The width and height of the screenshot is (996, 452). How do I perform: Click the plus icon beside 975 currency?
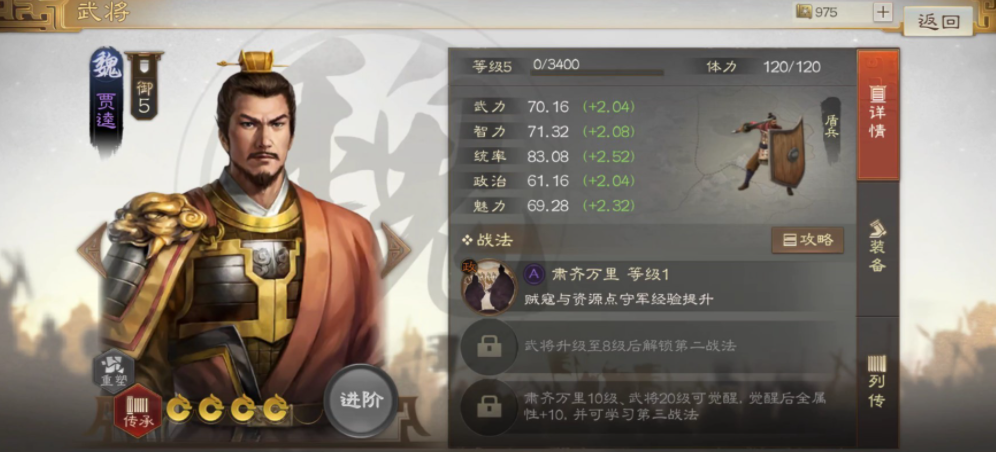[x=883, y=12]
